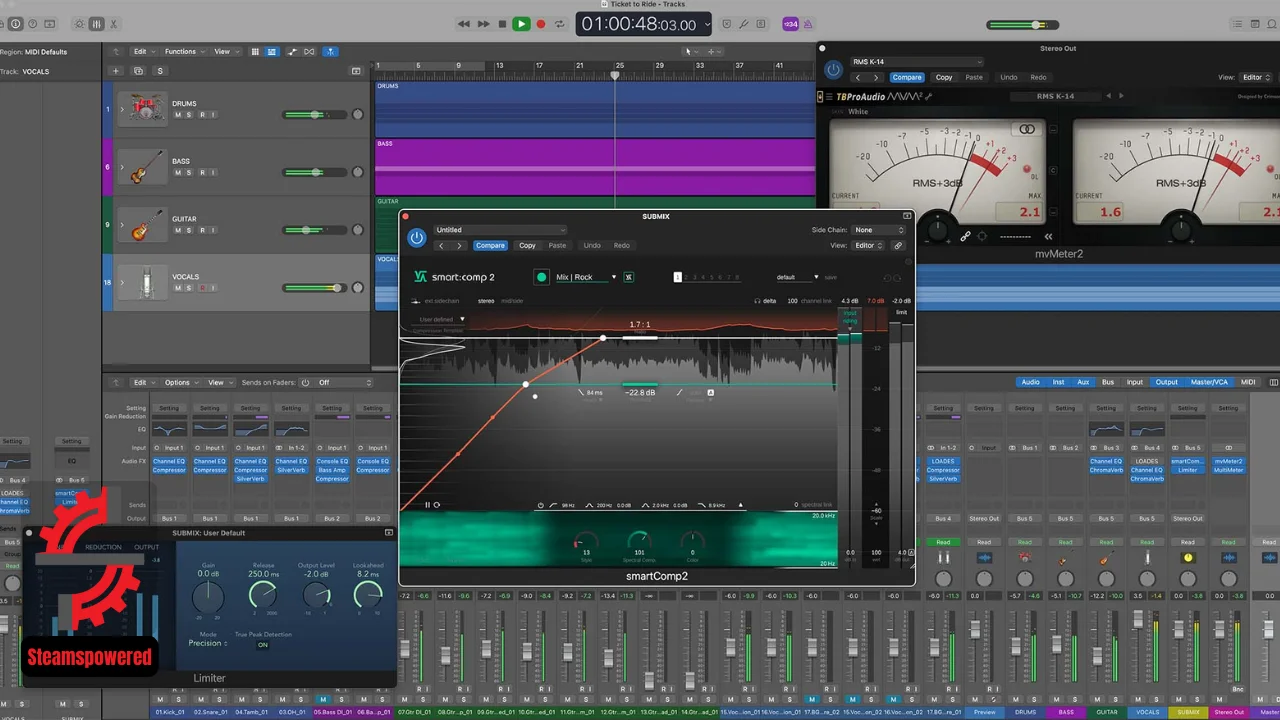
Task: Open the Side Chain None dropdown
Action: coord(878,230)
